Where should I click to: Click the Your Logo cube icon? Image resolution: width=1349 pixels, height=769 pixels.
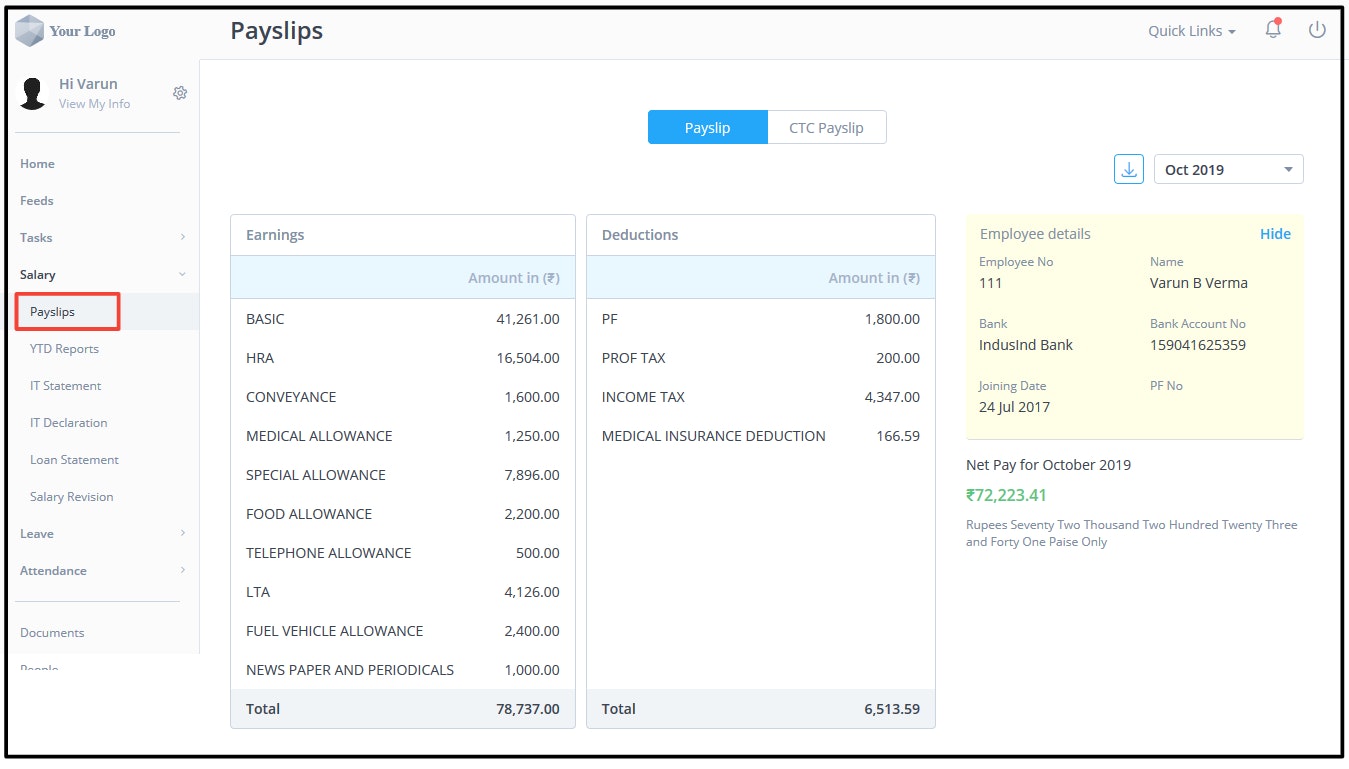click(29, 31)
